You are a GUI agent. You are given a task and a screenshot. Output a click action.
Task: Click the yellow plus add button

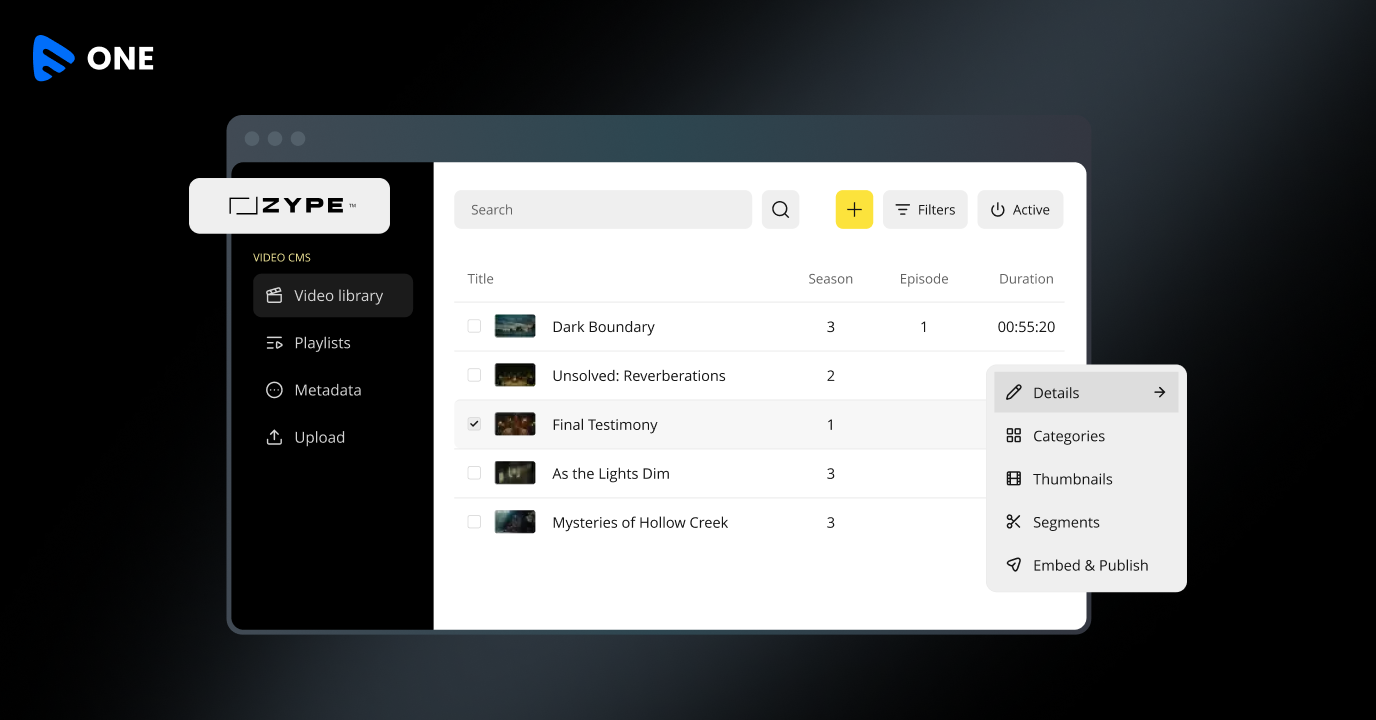(854, 210)
